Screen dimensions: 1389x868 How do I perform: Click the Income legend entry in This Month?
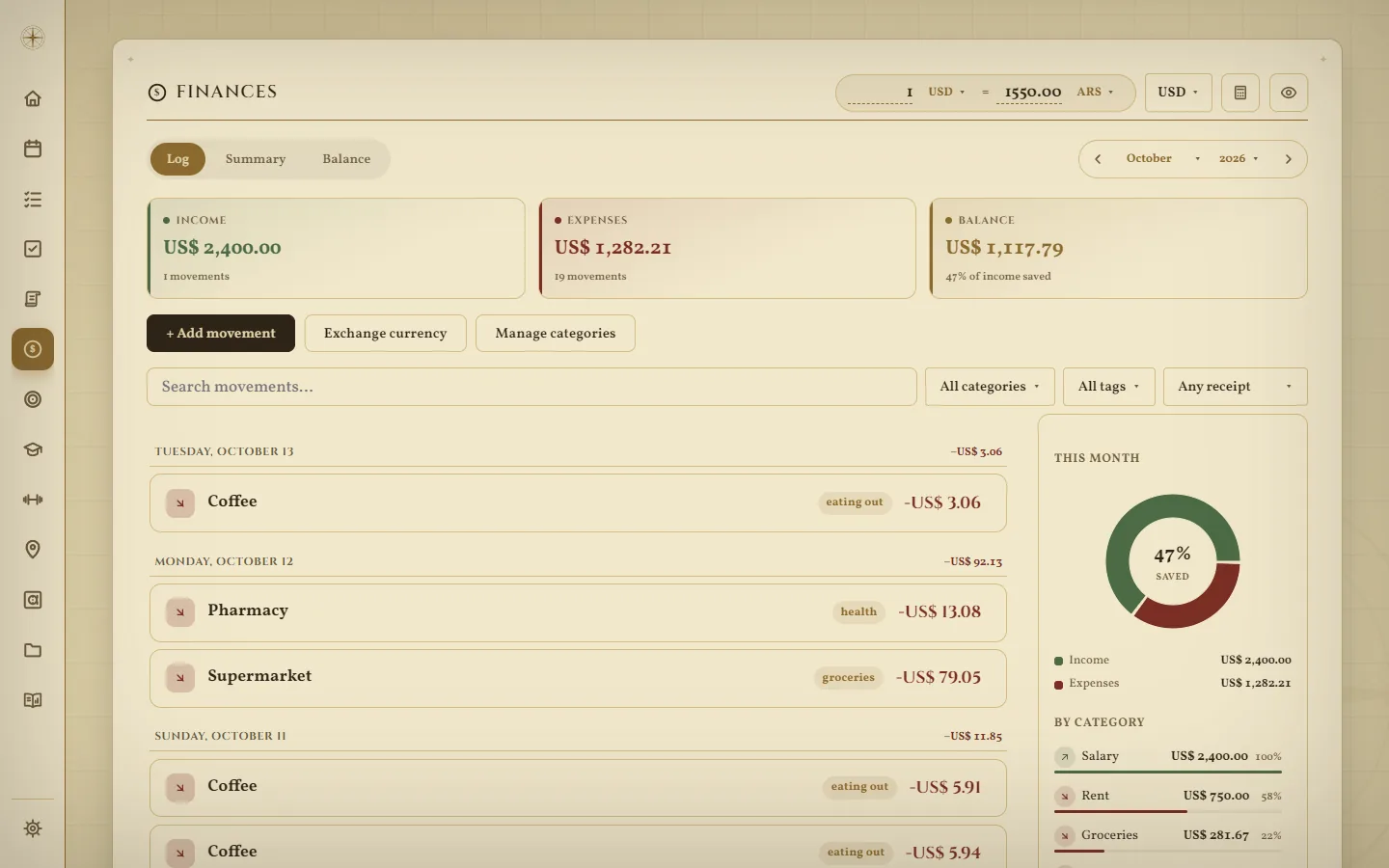(x=1173, y=661)
